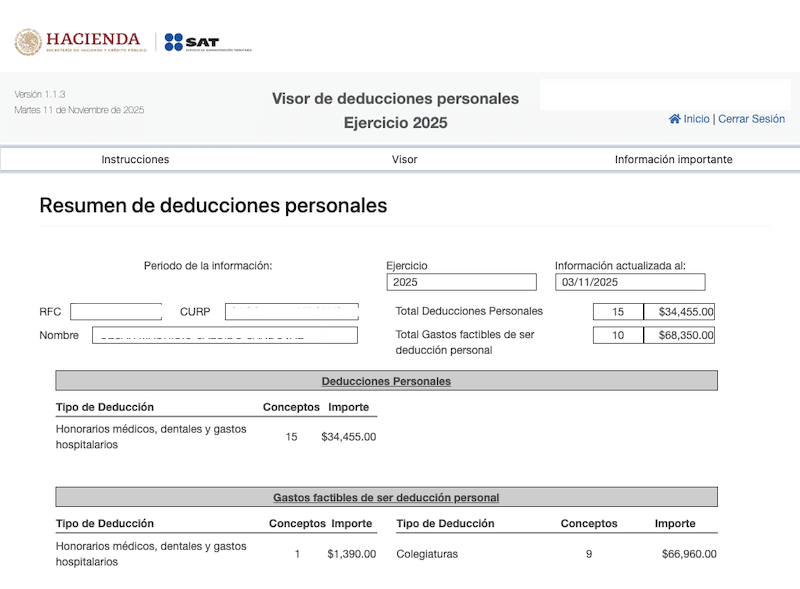Open the Información importante tab
This screenshot has width=800, height=589.
pos(675,159)
